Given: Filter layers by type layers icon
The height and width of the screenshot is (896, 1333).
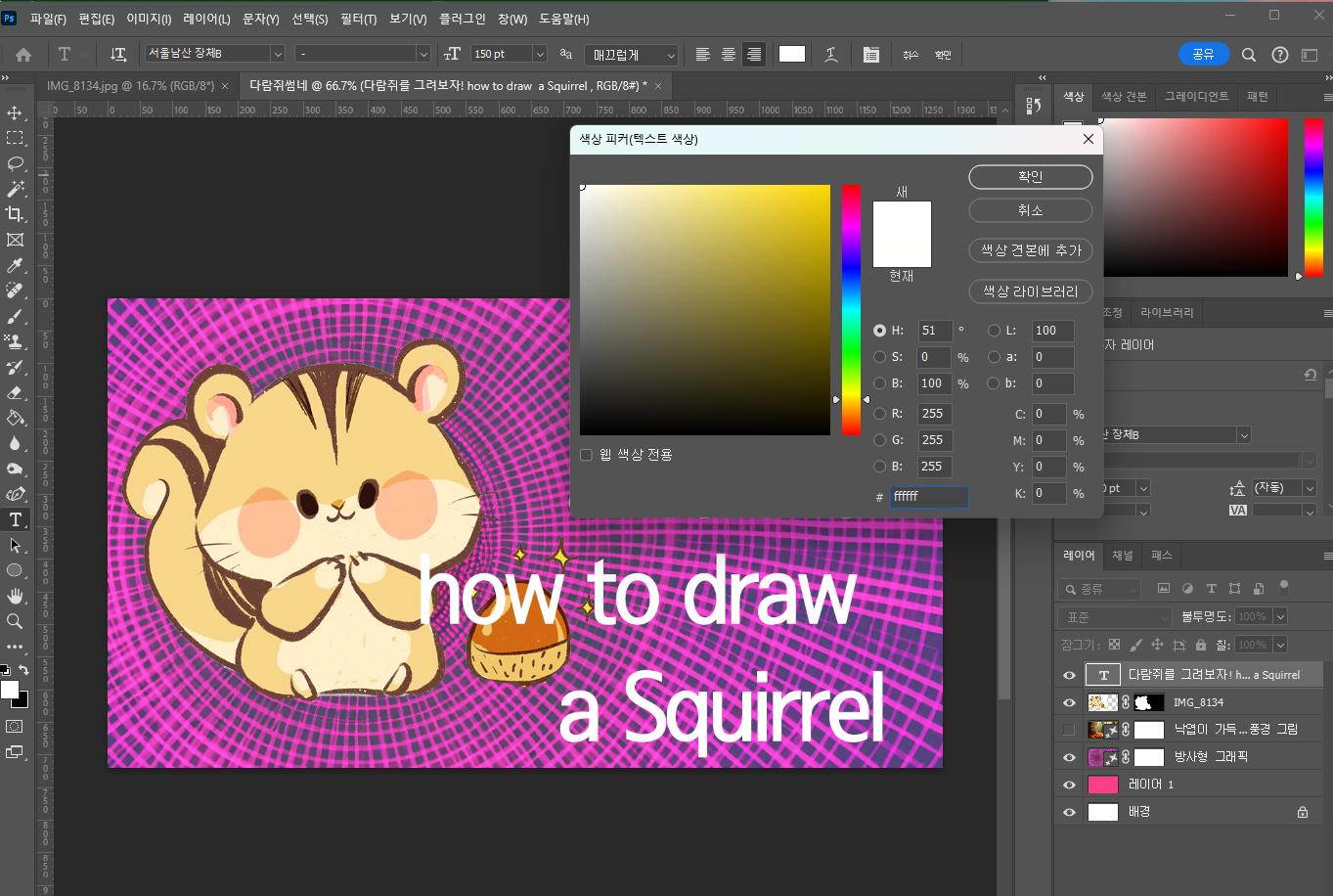Looking at the screenshot, I should pos(1211,589).
